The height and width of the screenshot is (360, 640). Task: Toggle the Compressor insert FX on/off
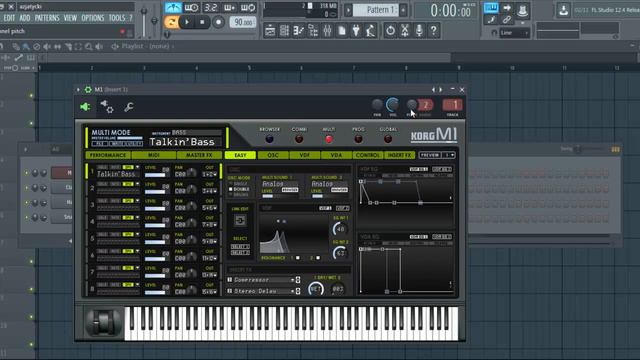(x=230, y=280)
